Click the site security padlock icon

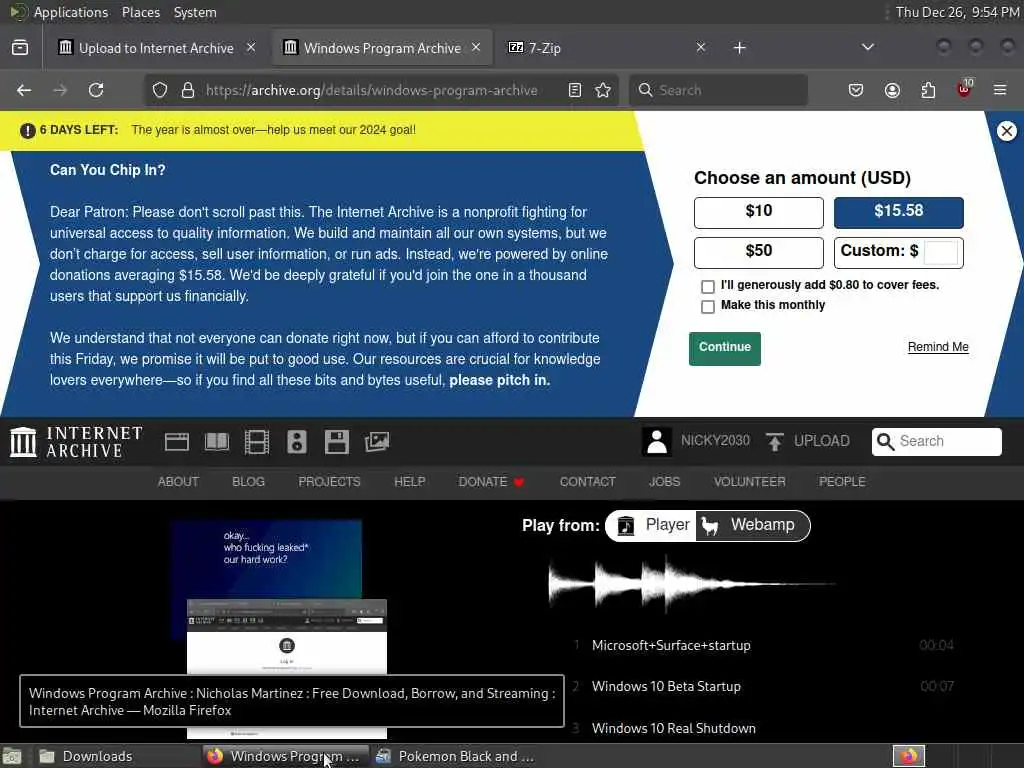point(188,90)
